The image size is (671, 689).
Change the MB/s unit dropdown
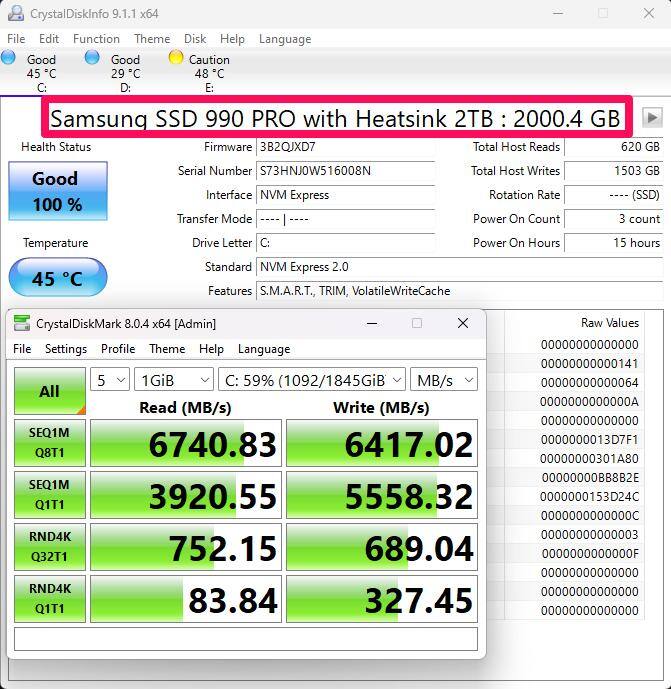(444, 380)
